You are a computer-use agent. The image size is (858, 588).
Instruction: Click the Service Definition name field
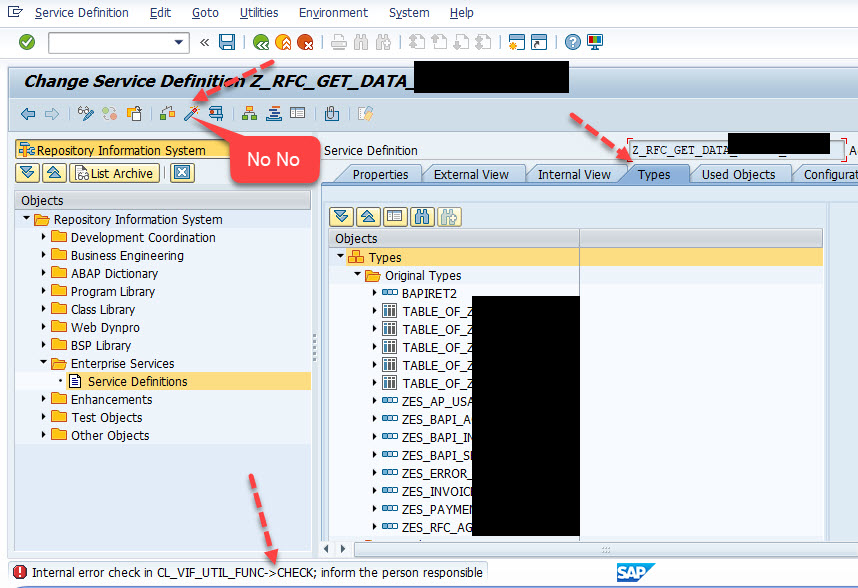pos(736,150)
